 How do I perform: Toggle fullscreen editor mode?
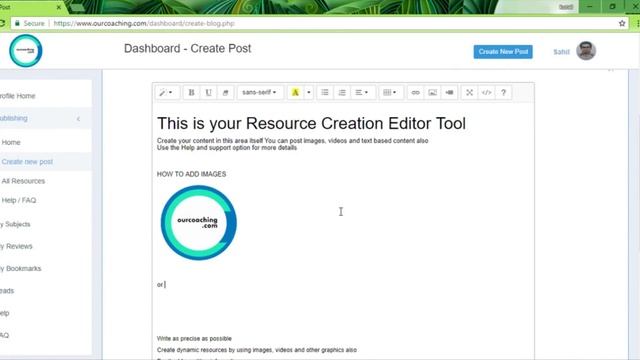[x=469, y=93]
